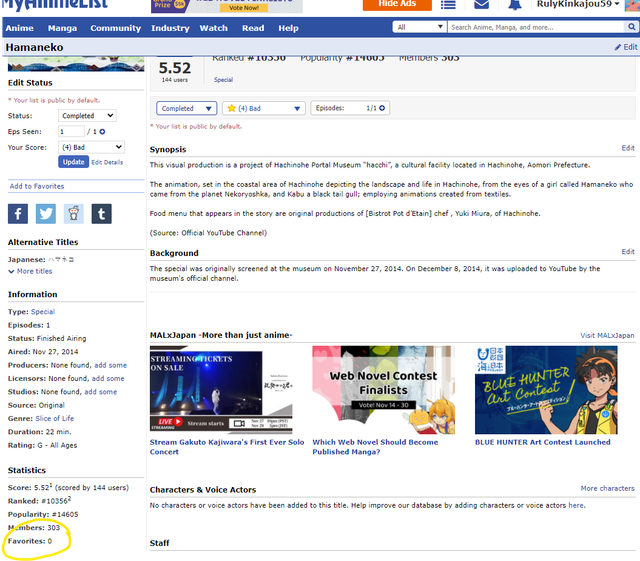Click the Reddit share icon

74,213
